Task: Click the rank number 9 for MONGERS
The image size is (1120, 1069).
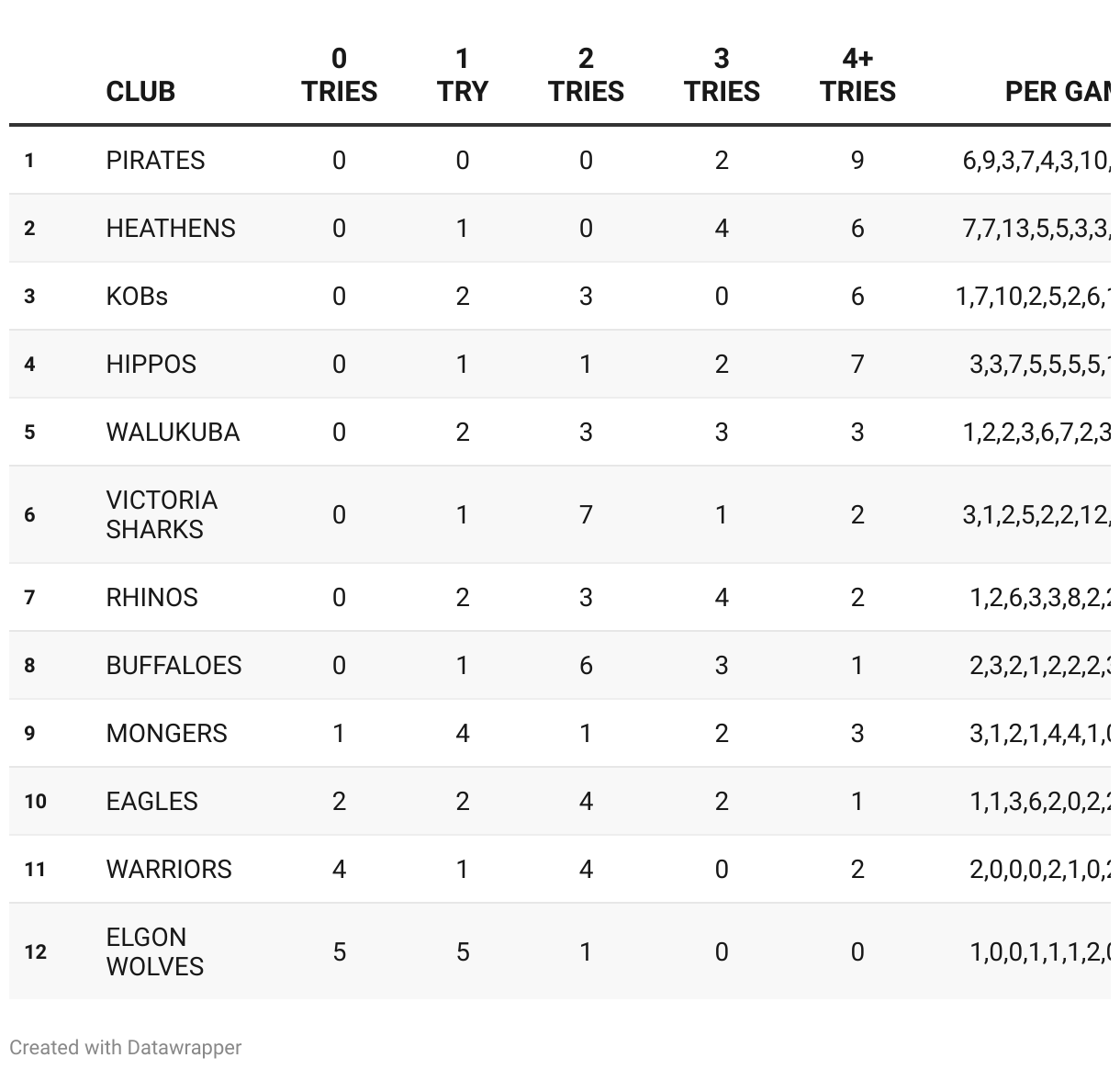Action: click(29, 734)
